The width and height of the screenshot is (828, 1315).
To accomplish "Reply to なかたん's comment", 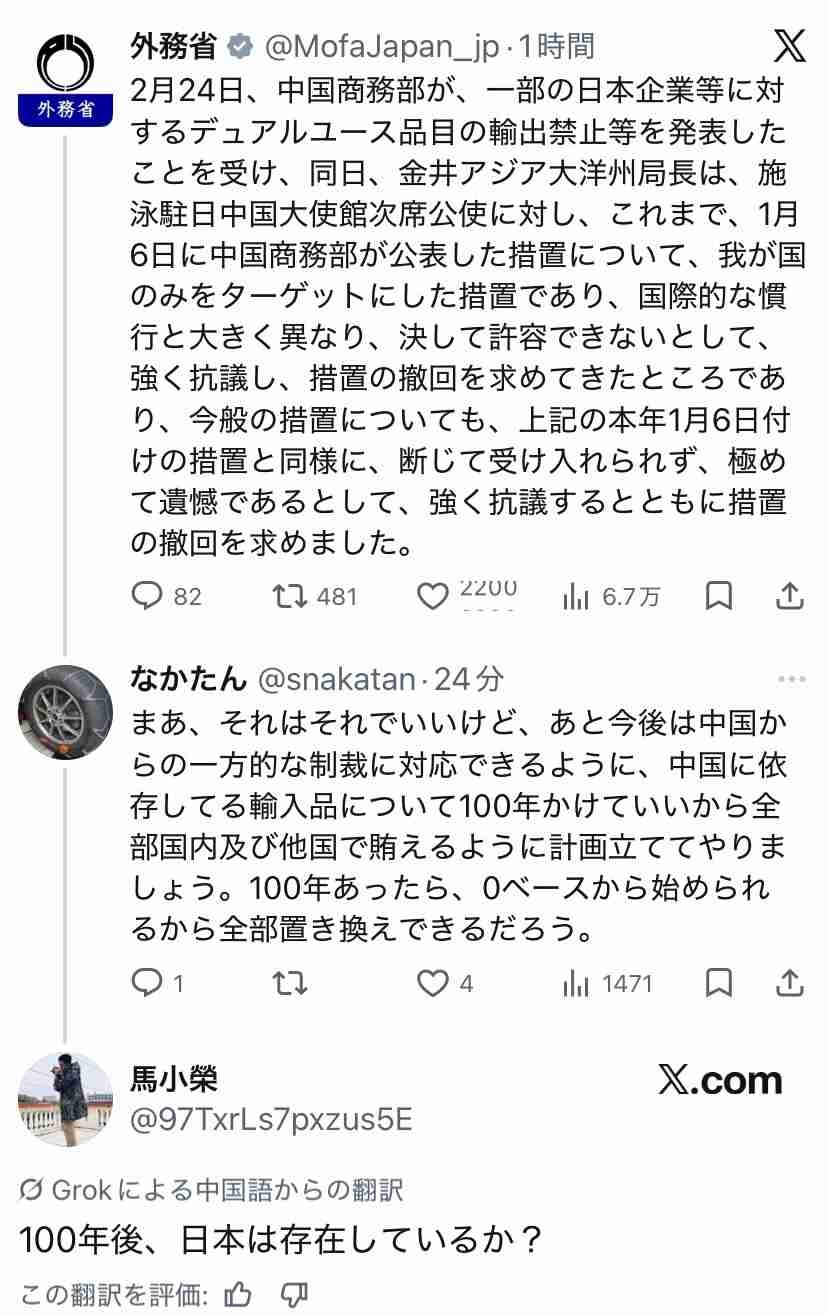I will coord(147,983).
